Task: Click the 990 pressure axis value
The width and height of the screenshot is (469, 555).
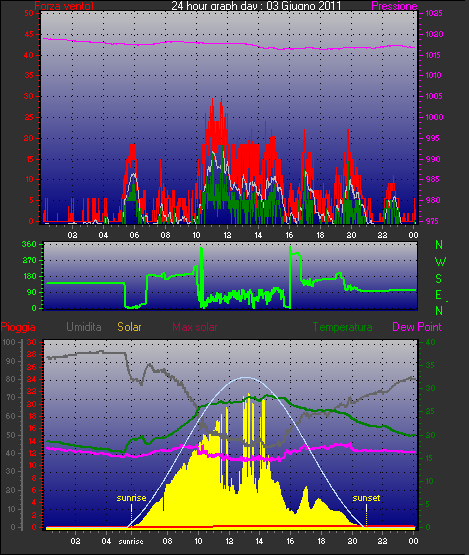Action: coord(432,159)
